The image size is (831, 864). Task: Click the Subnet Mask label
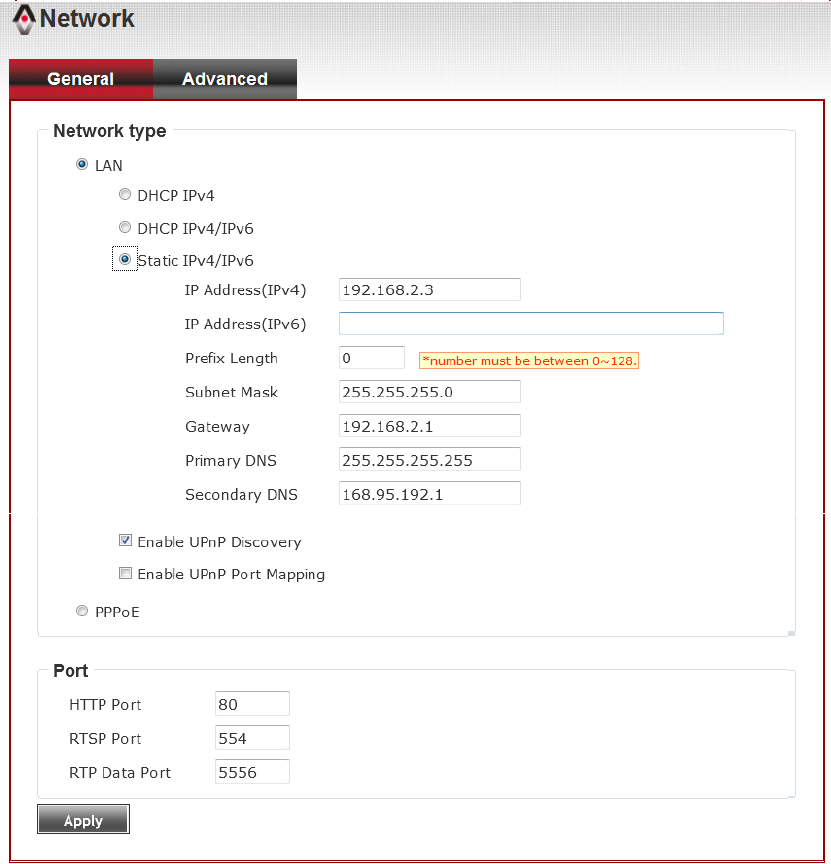(x=231, y=392)
